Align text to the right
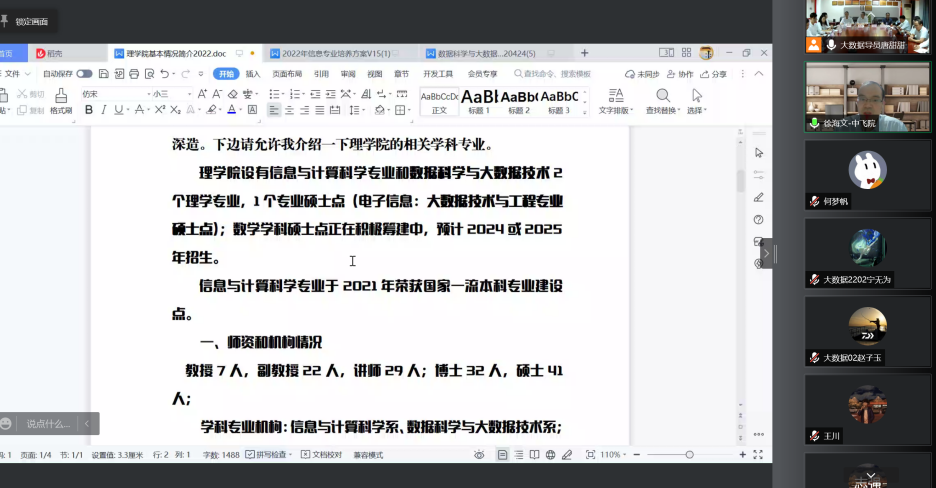Screen dimensions: 936x488 coord(304,110)
